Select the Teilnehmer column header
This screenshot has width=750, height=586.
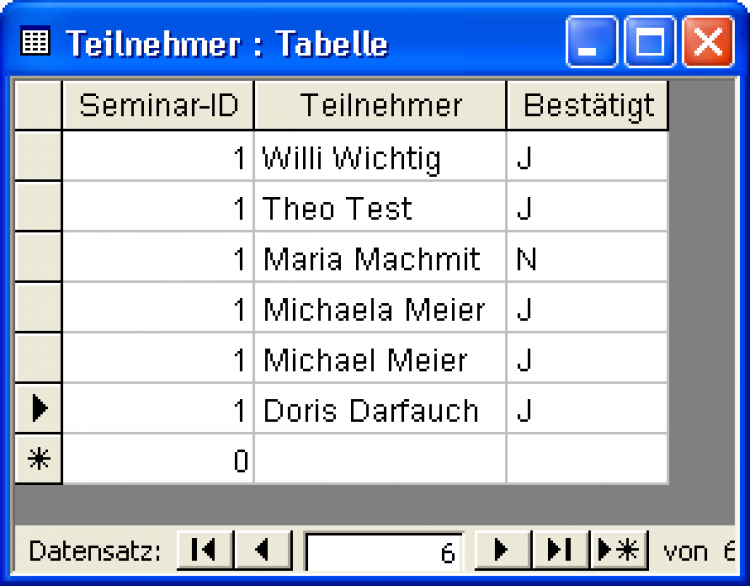380,105
